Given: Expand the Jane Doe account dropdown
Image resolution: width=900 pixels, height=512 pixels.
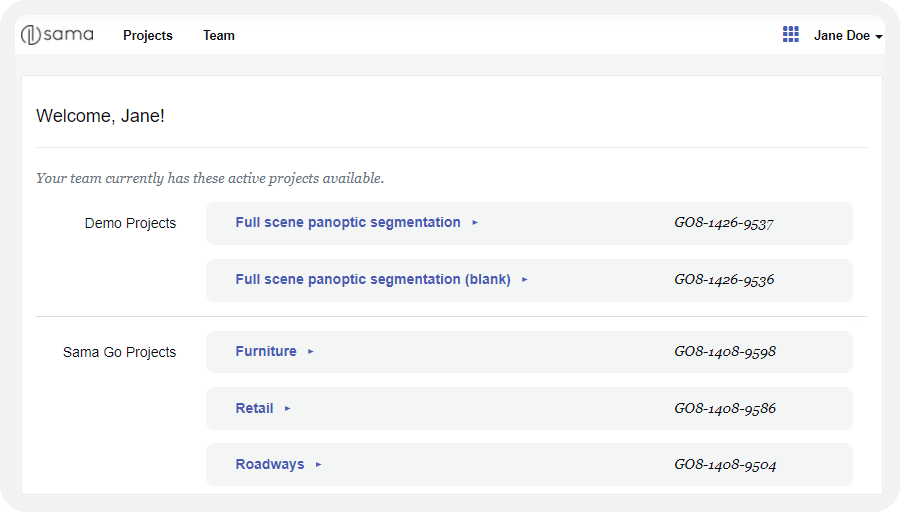Looking at the screenshot, I should 848,36.
